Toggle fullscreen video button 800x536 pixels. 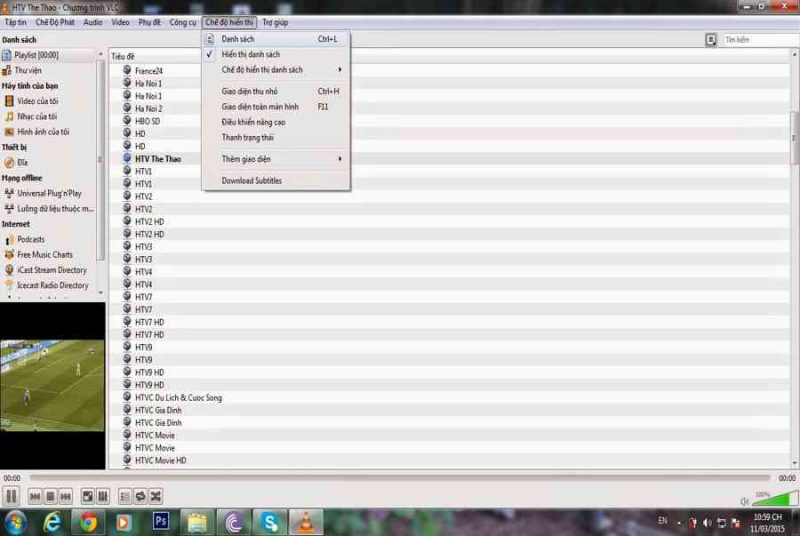[88, 496]
